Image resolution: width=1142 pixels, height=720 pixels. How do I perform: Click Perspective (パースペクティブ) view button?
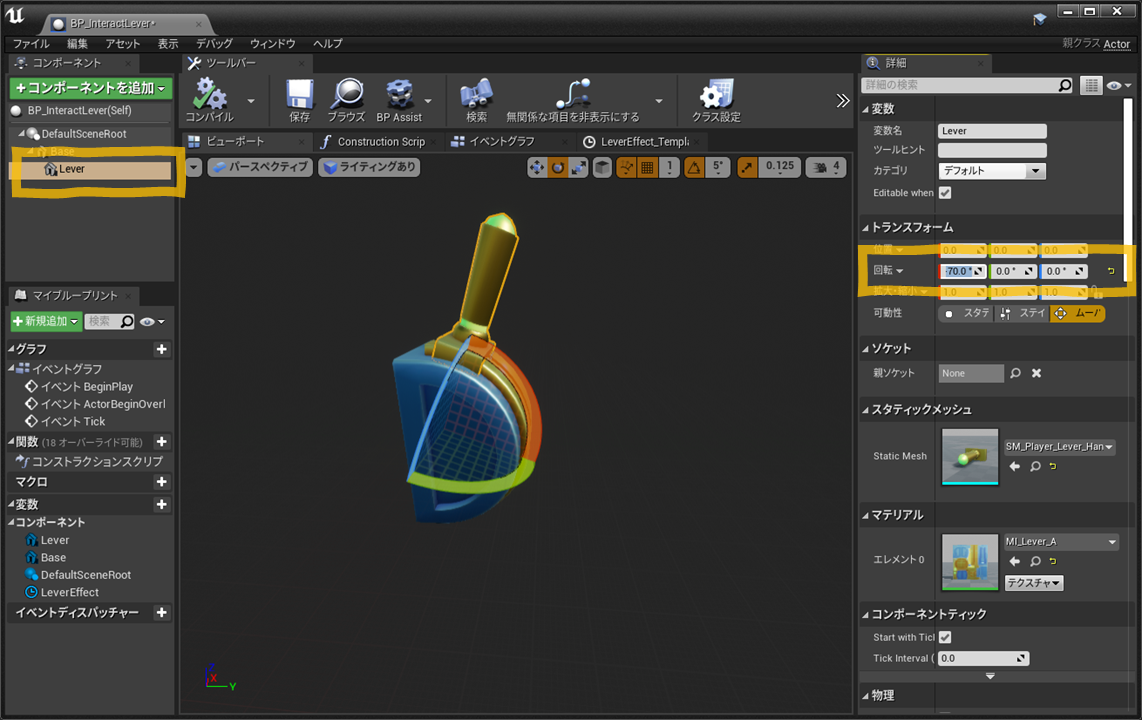(x=261, y=167)
